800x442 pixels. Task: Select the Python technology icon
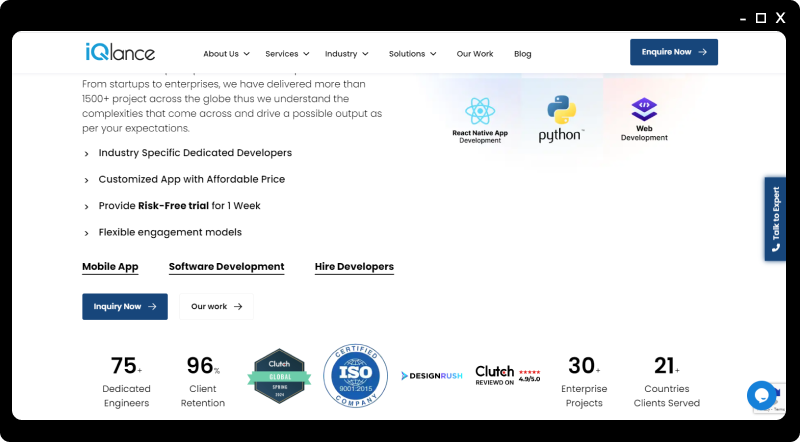point(561,118)
